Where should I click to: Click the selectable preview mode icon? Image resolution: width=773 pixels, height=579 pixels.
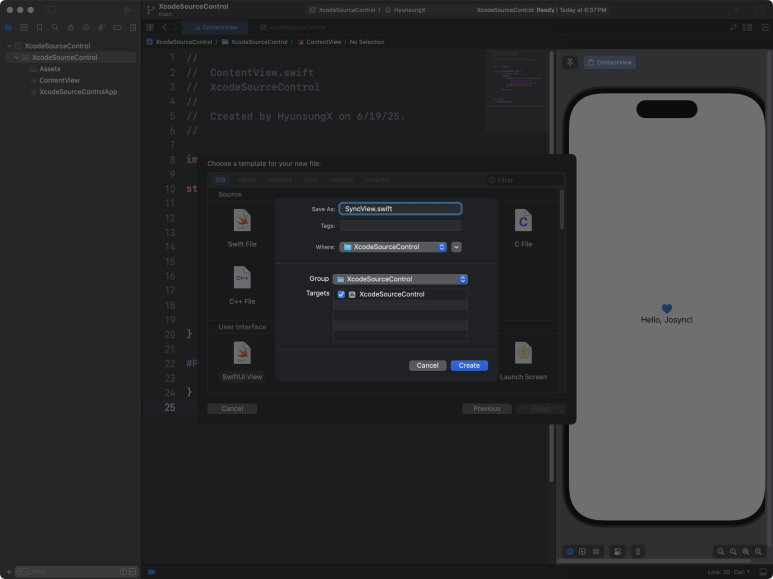click(x=582, y=551)
